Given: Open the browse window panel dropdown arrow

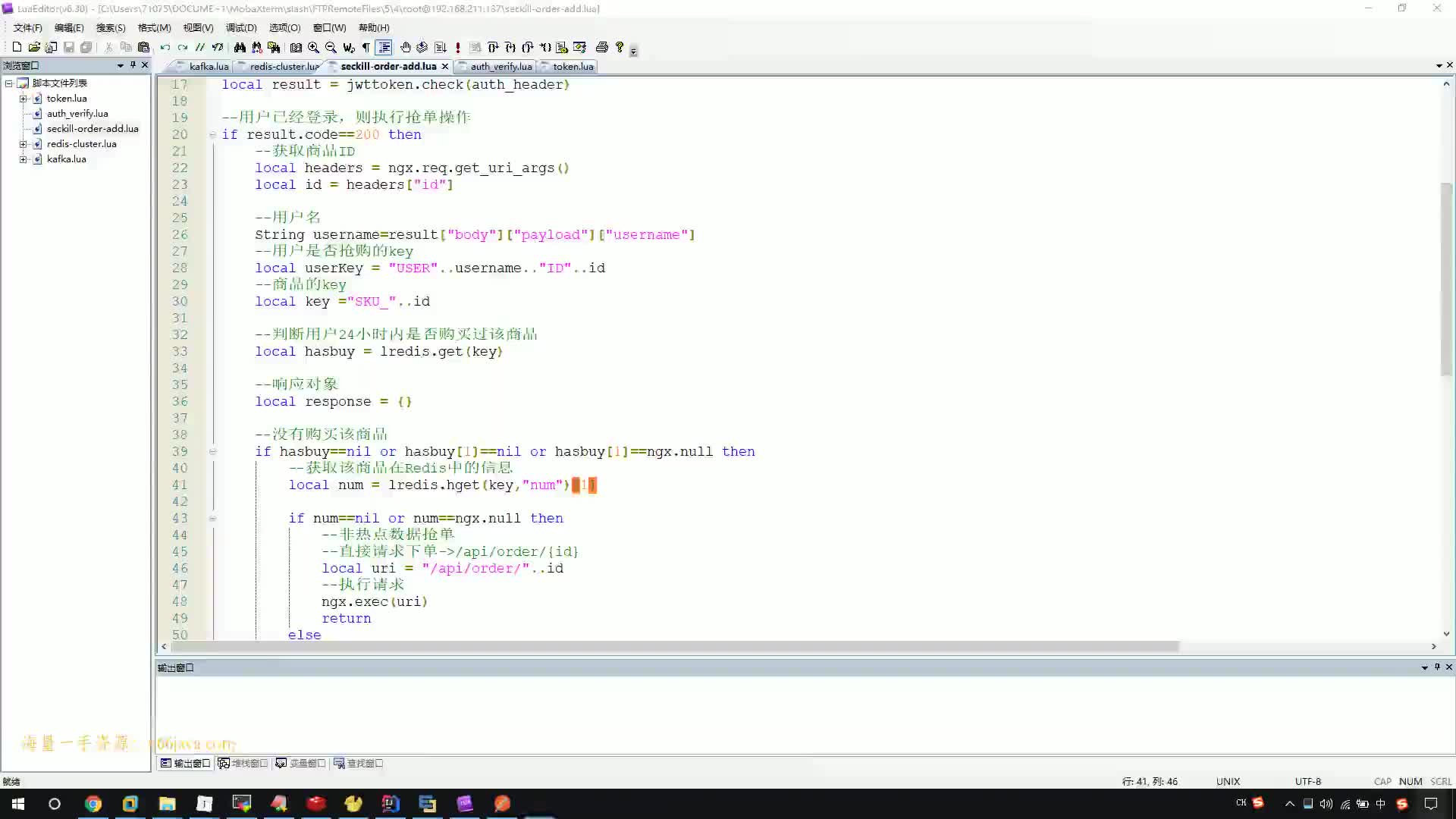Looking at the screenshot, I should click(x=120, y=65).
